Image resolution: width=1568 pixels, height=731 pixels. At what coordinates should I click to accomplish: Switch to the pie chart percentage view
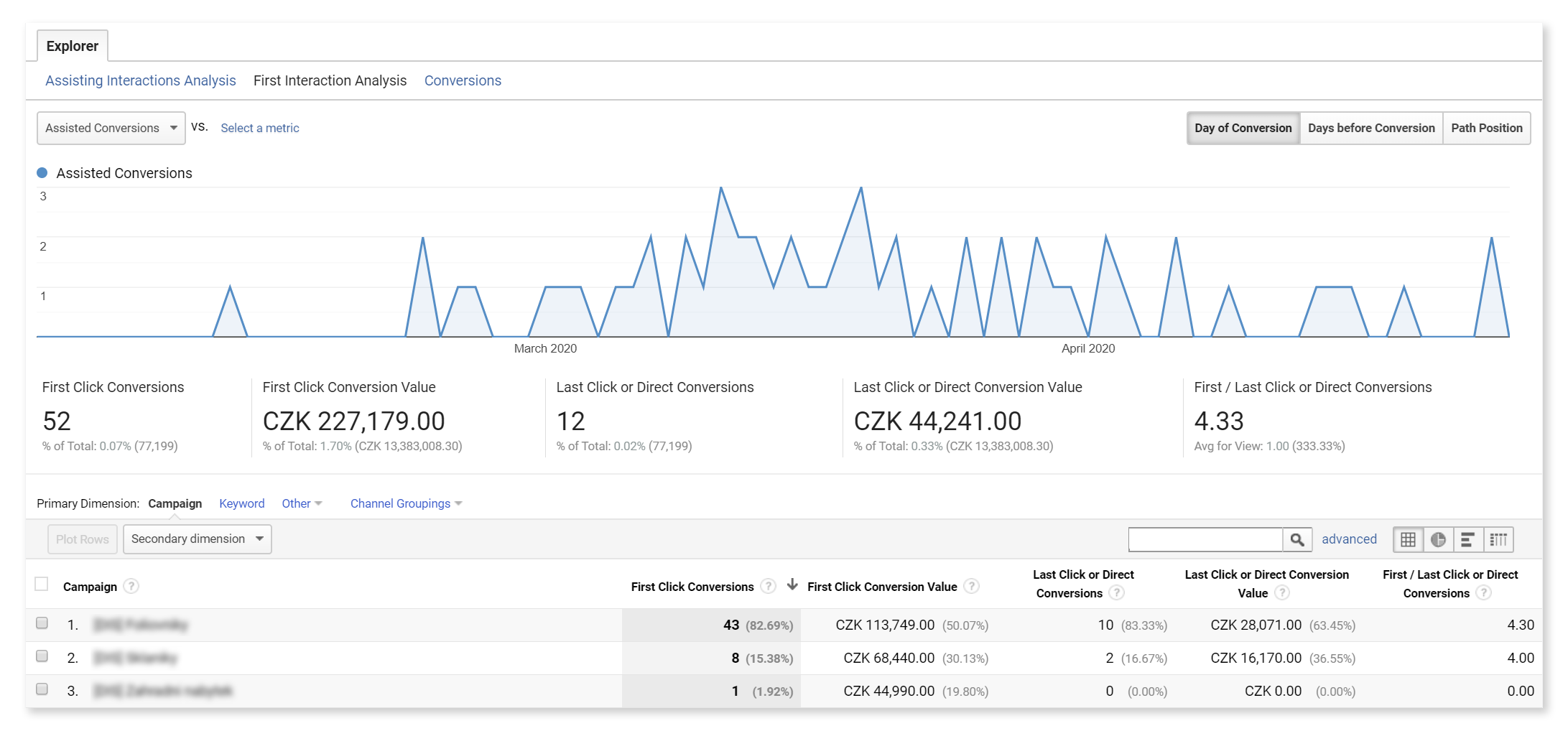[1438, 539]
